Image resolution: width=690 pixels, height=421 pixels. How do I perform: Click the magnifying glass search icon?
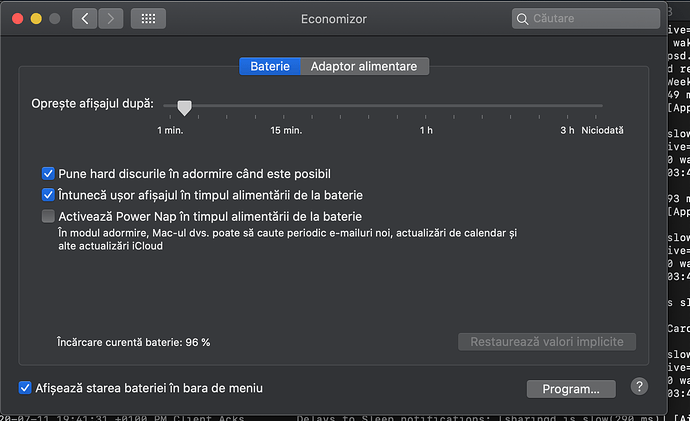coord(523,18)
